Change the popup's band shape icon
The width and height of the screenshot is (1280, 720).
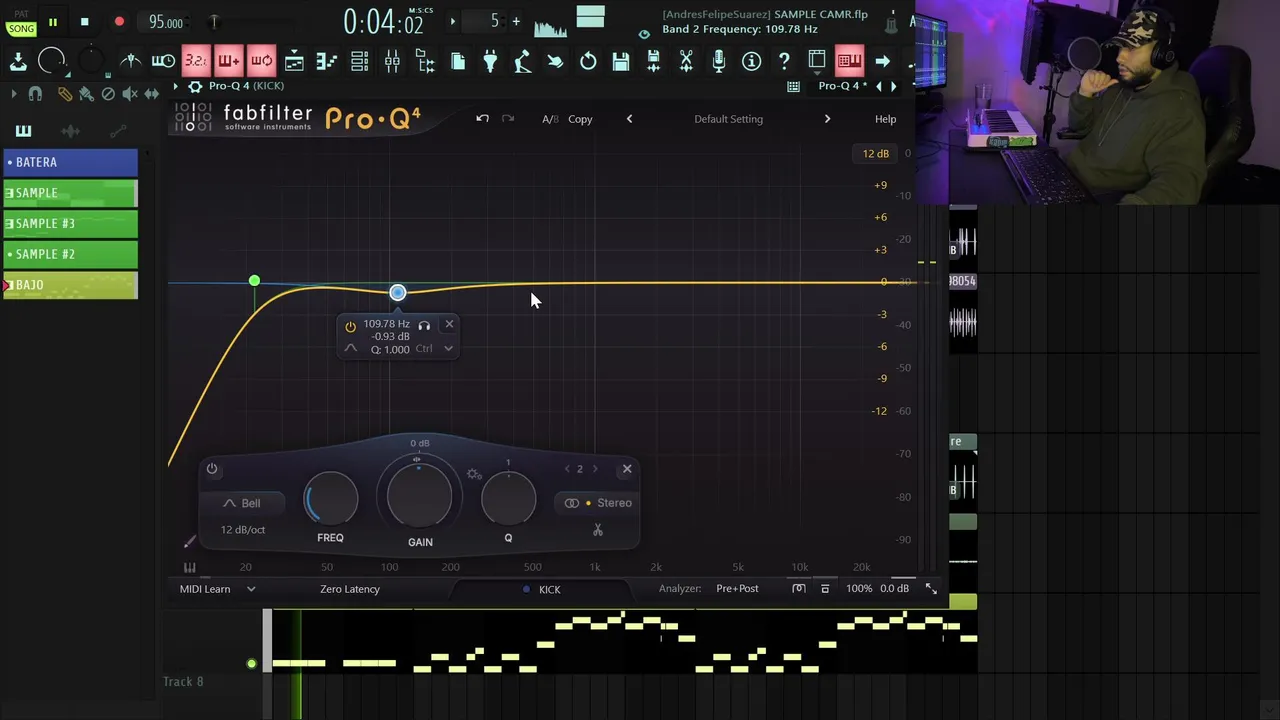tap(350, 348)
